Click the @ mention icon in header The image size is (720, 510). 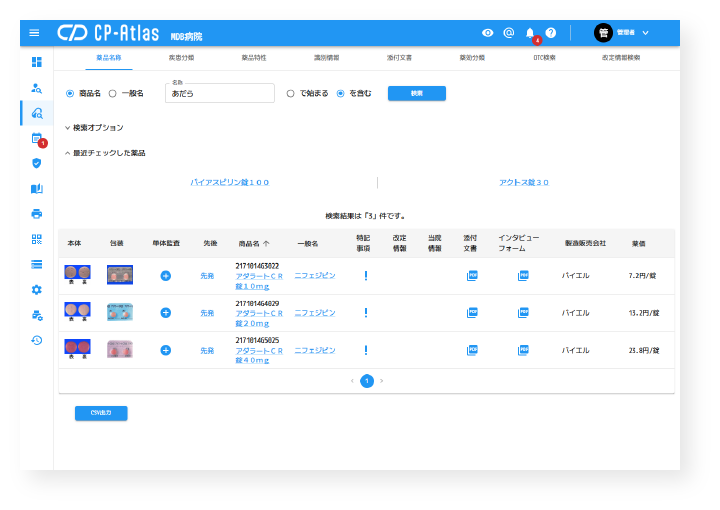(508, 33)
